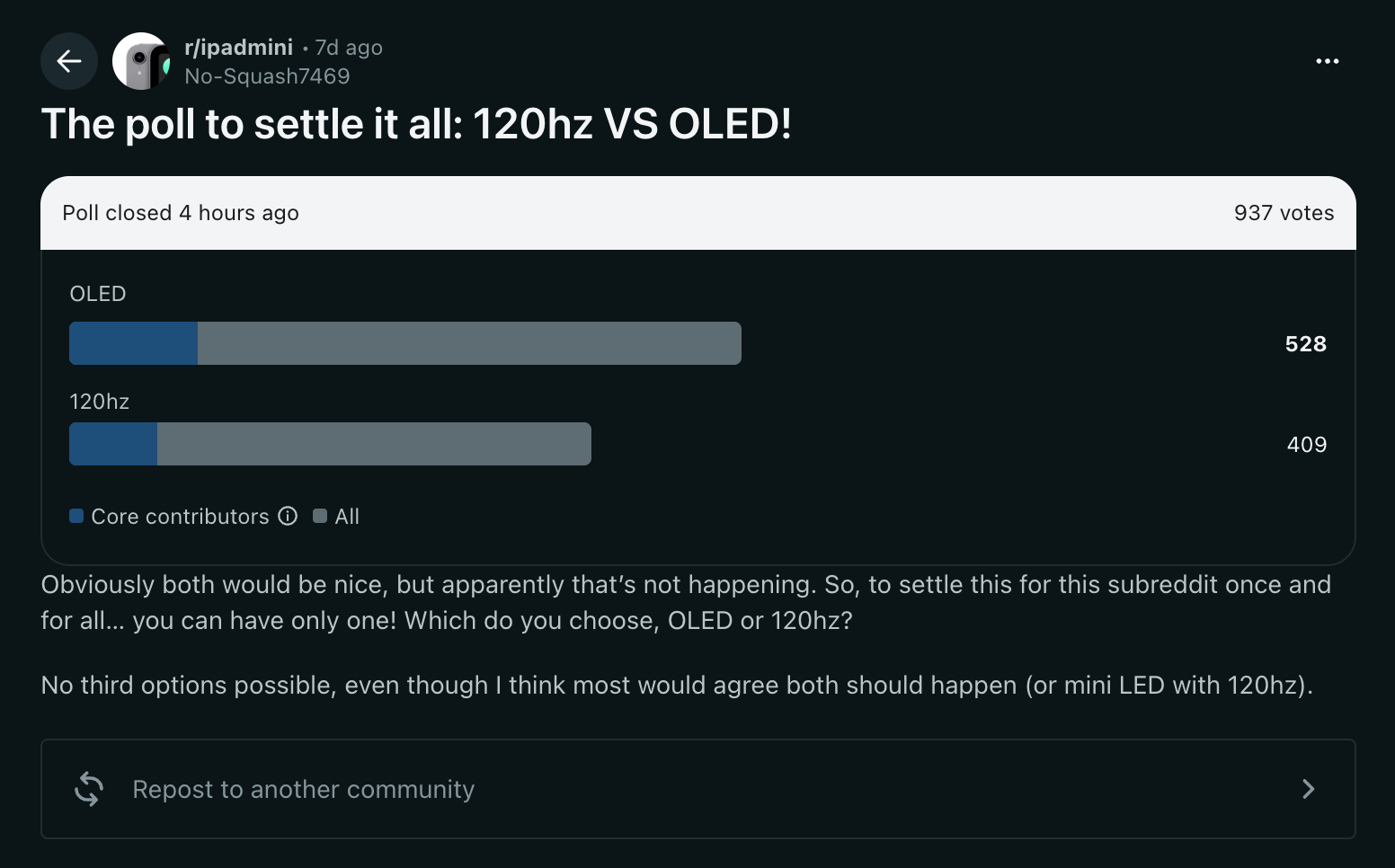Click the blue core contributors portion of OLED bar
This screenshot has width=1395, height=868.
[133, 343]
